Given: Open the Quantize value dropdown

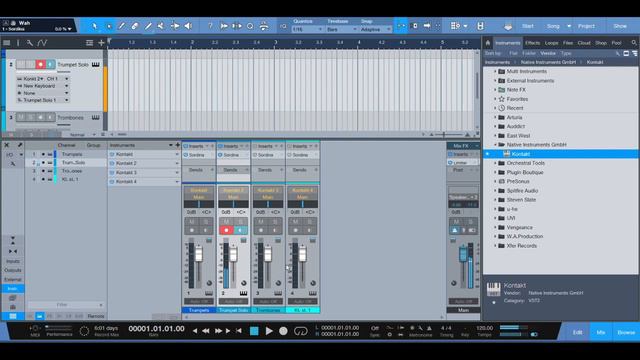Looking at the screenshot, I should tap(307, 29).
